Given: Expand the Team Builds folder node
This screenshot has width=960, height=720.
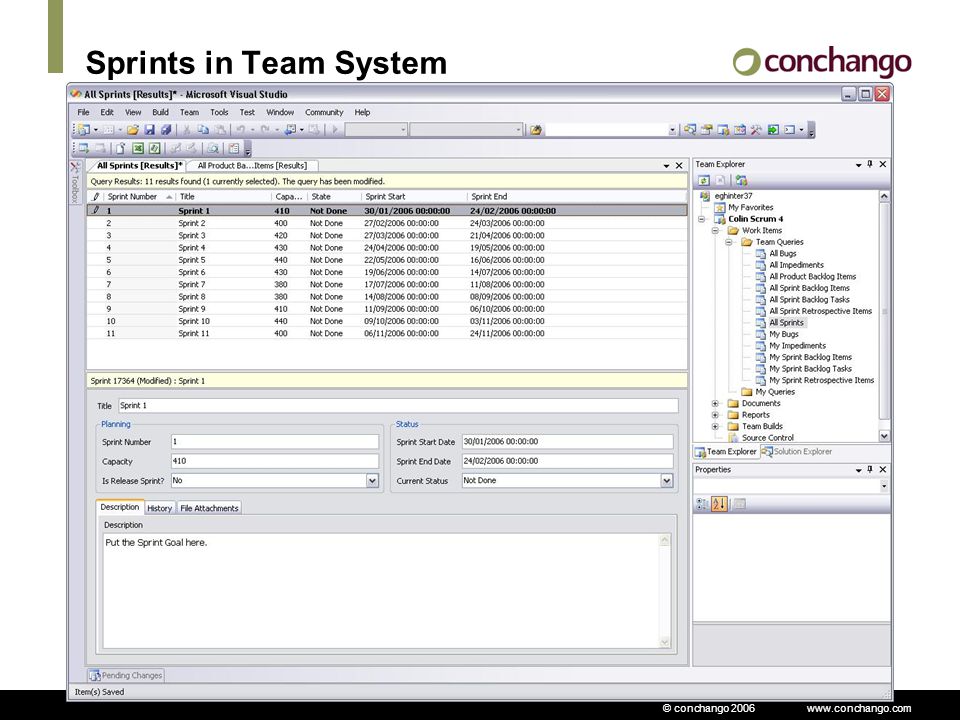Looking at the screenshot, I should tap(715, 427).
